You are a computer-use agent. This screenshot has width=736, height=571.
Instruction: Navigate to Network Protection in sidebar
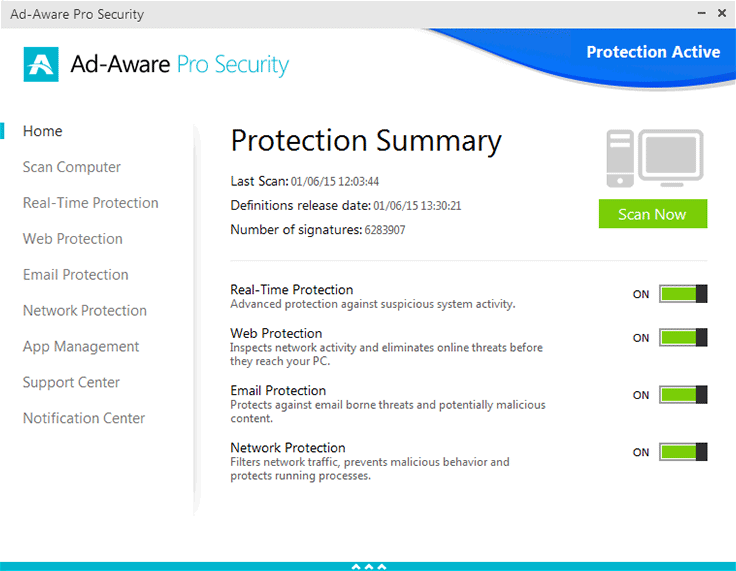(x=85, y=311)
